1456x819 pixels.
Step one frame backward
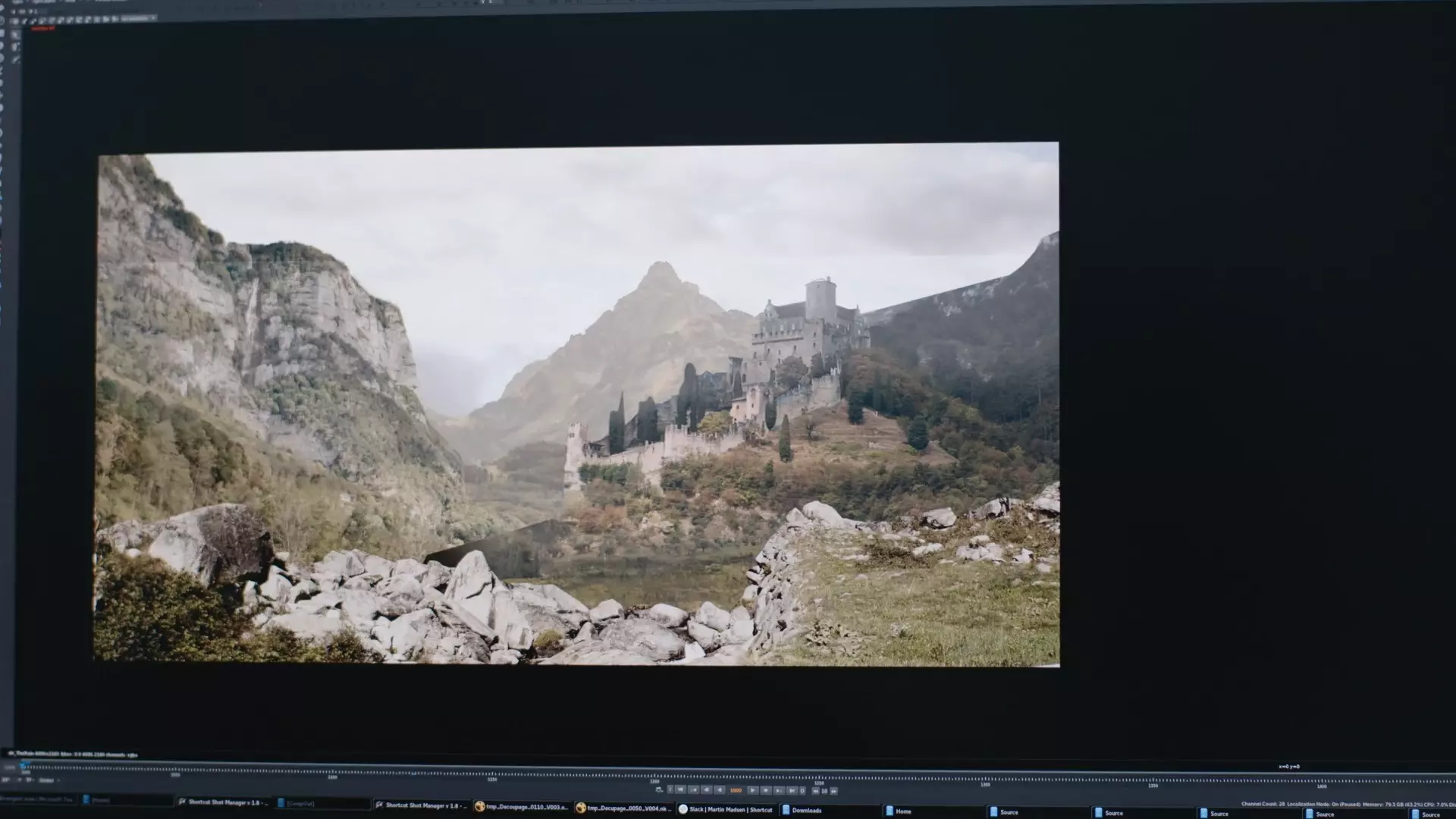(x=707, y=790)
